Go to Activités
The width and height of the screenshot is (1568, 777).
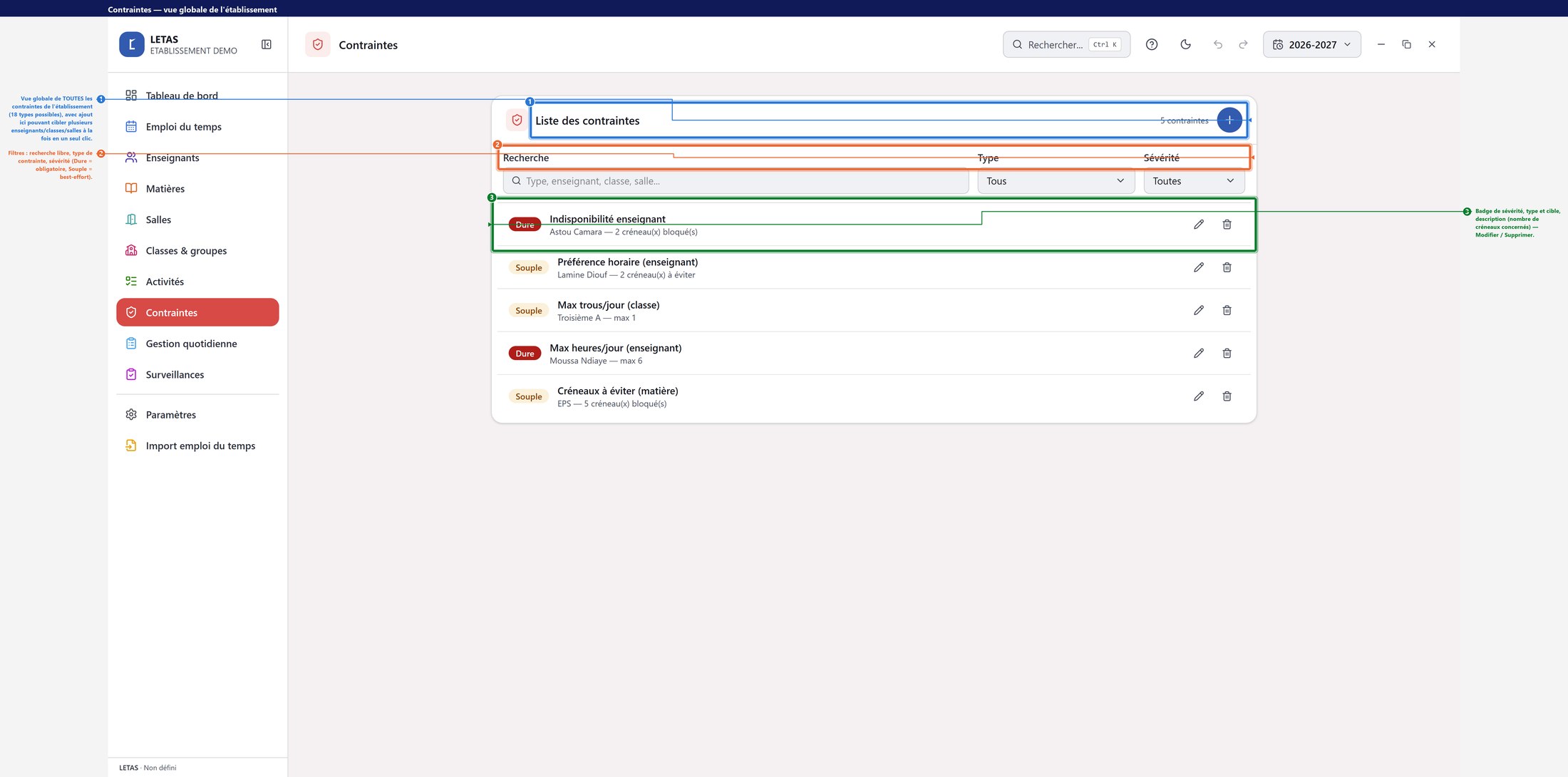197,282
